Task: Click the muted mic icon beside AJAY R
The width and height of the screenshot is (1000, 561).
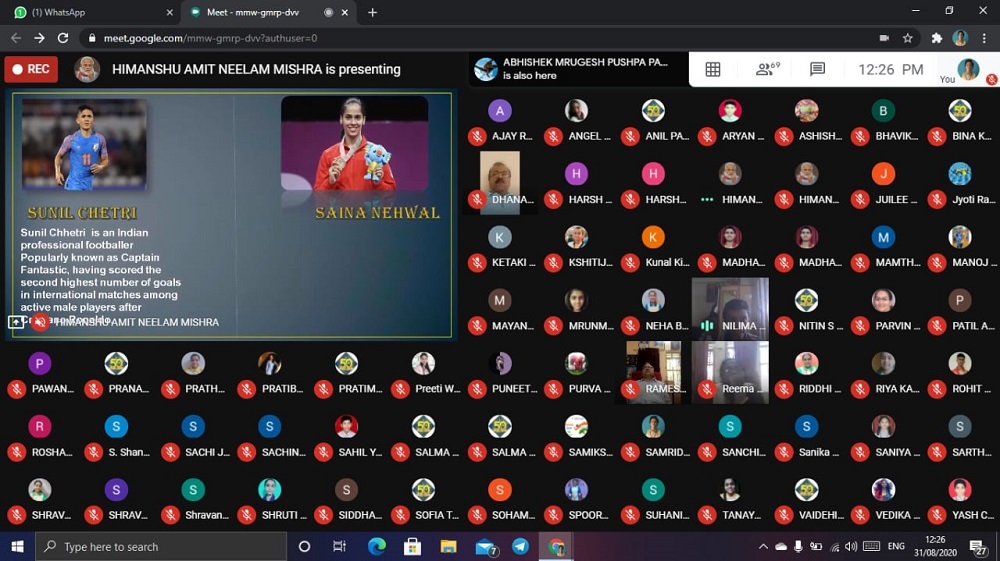Action: pos(477,136)
